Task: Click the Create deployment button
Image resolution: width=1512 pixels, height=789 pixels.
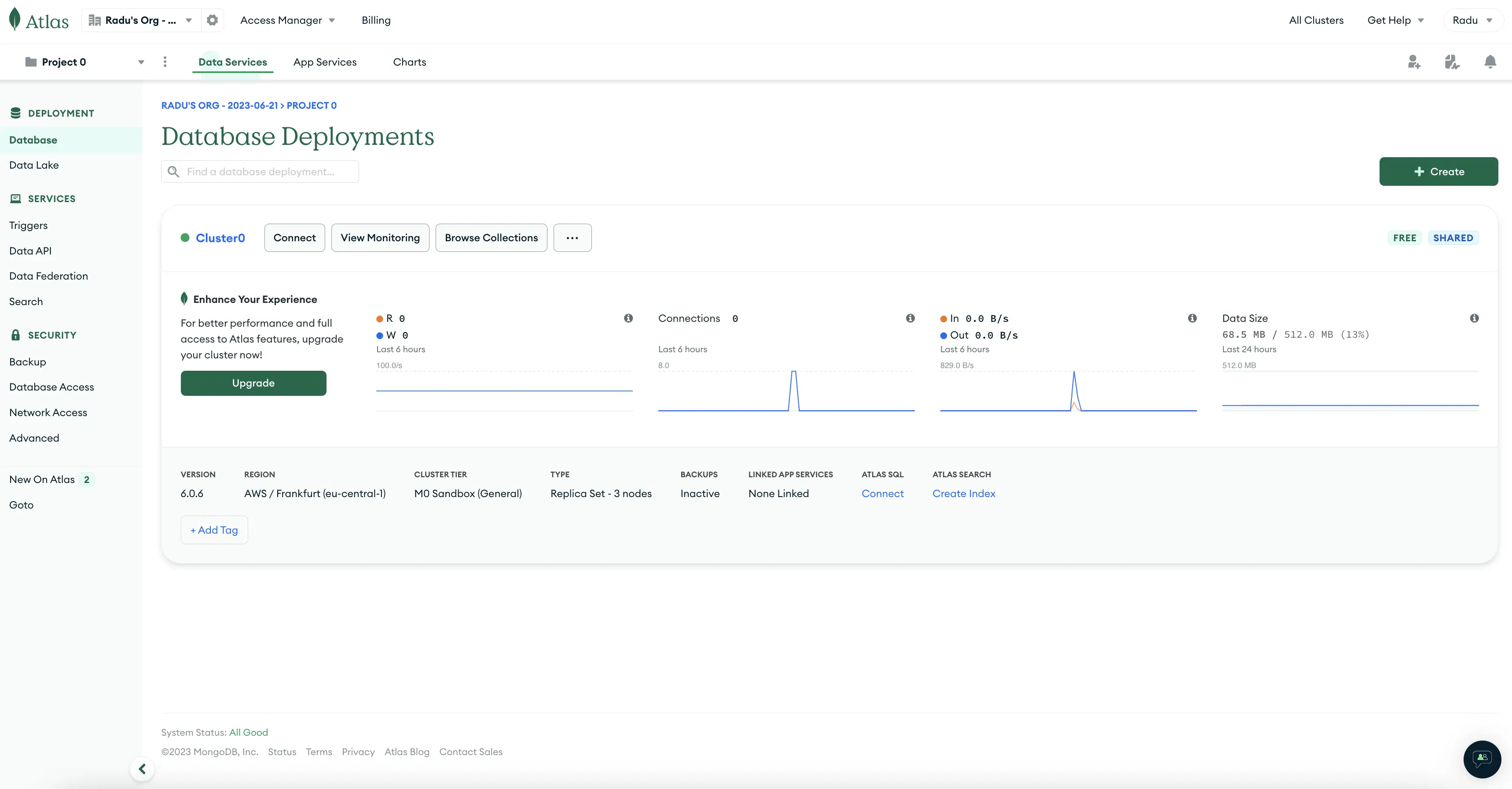Action: click(x=1438, y=172)
